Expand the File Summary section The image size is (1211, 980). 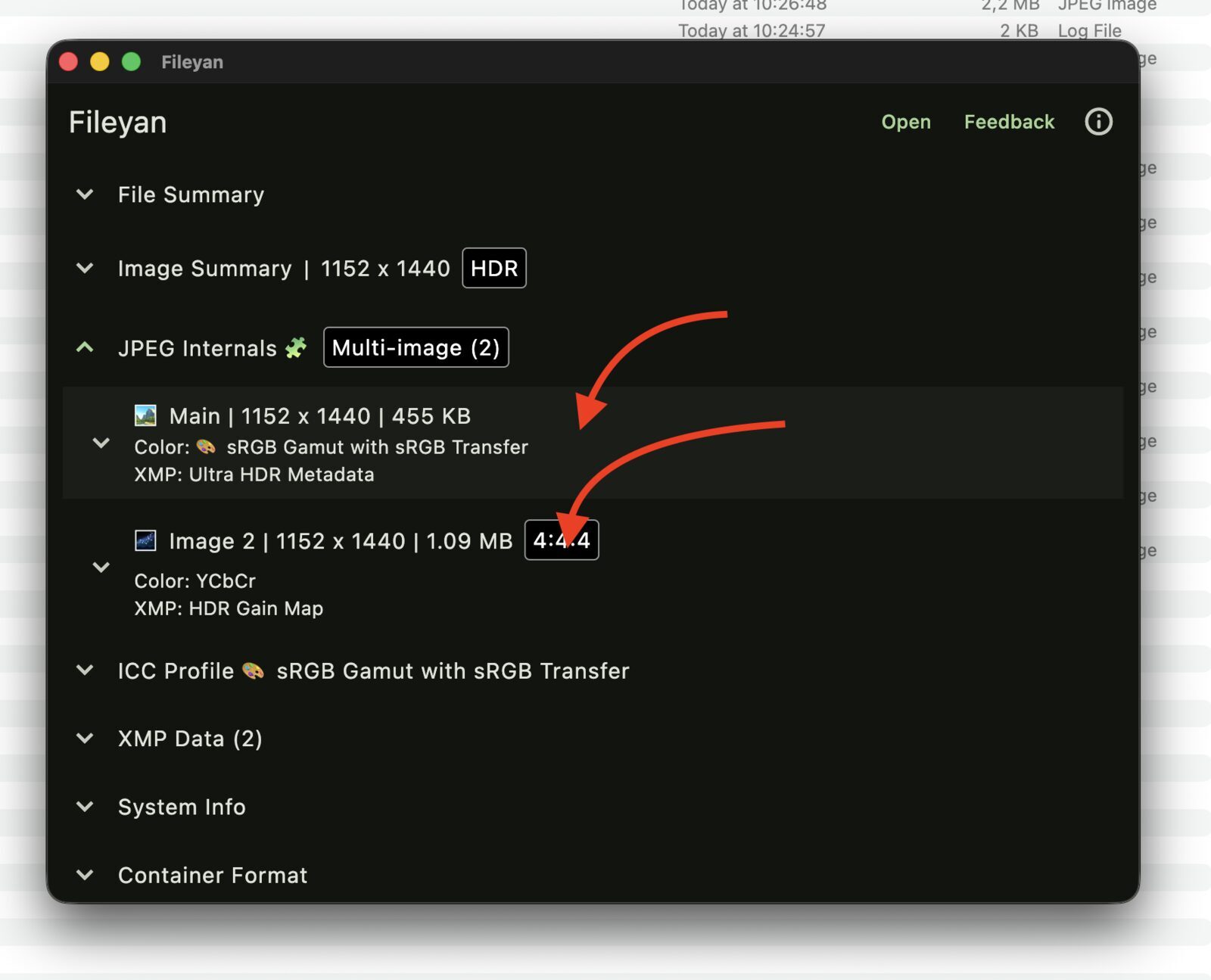[x=85, y=194]
